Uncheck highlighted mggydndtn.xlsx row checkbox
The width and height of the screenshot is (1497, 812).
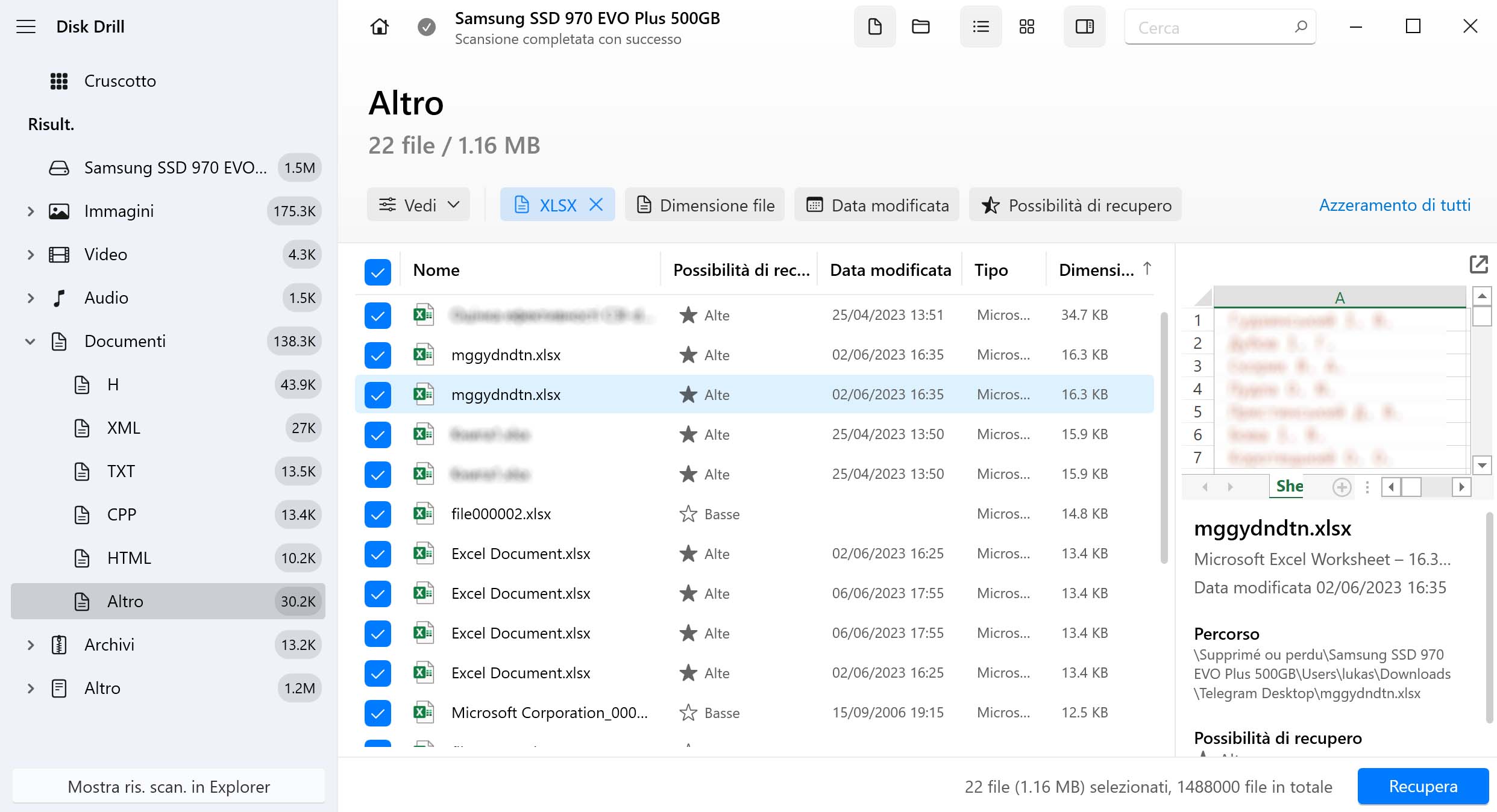pyautogui.click(x=378, y=395)
